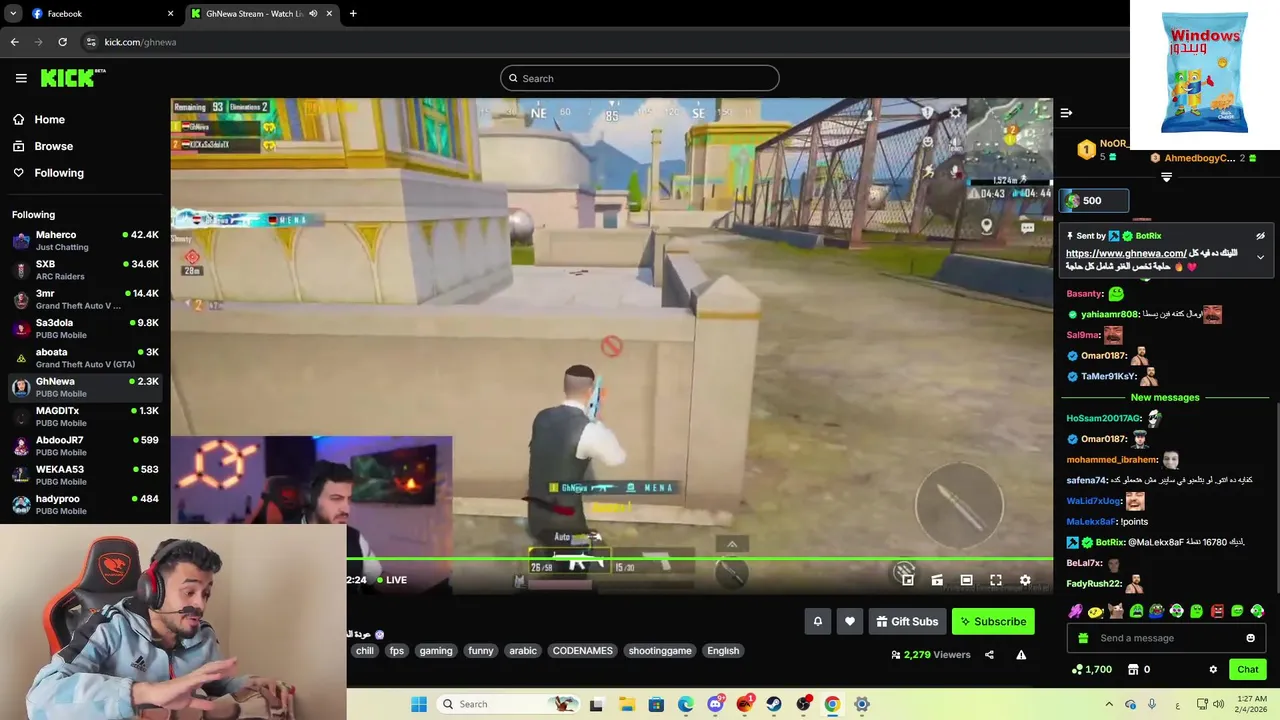View channel points balance 1,700
This screenshot has width=1280, height=720.
(1091, 669)
